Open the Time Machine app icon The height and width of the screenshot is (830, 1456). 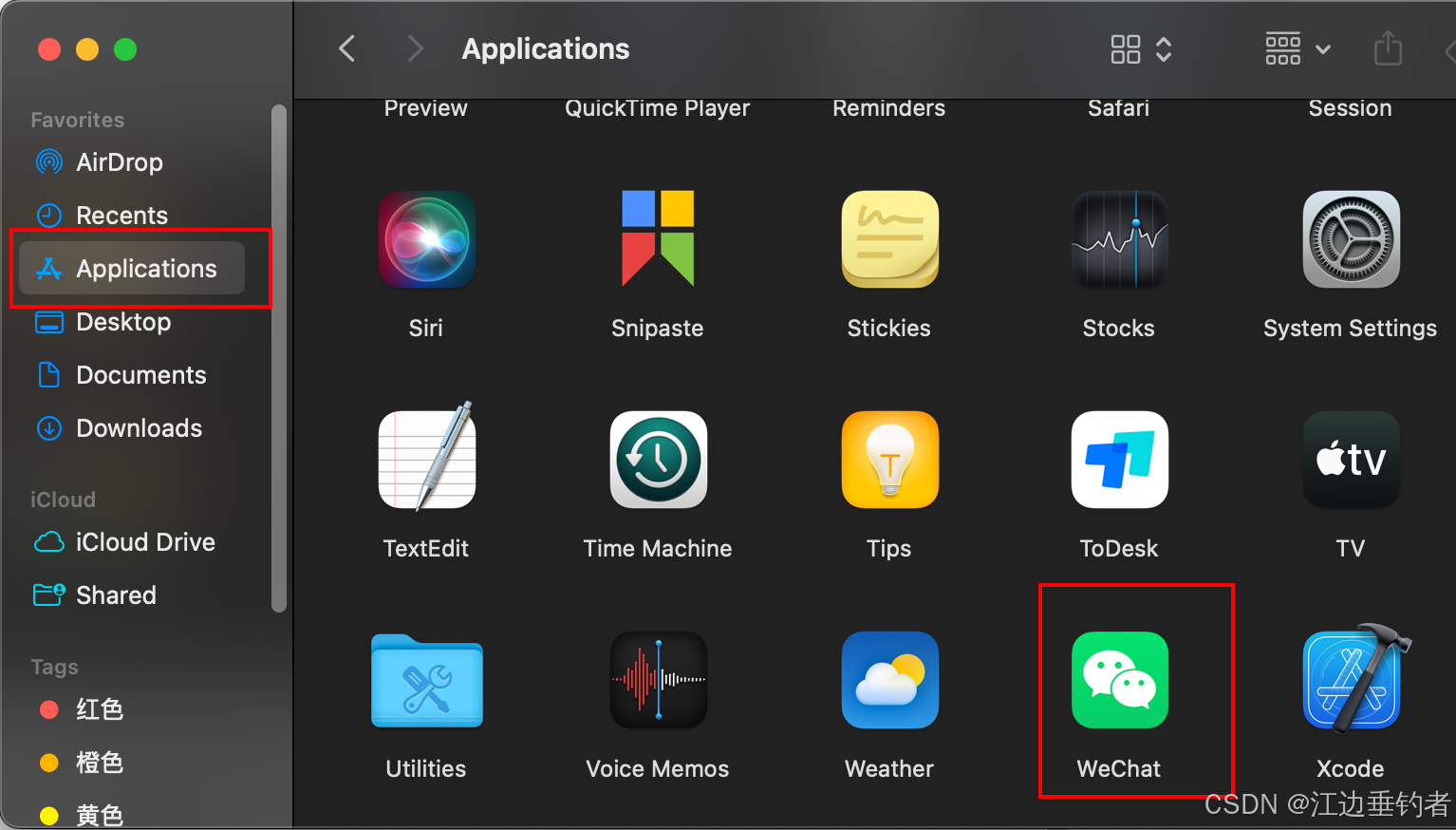click(658, 460)
